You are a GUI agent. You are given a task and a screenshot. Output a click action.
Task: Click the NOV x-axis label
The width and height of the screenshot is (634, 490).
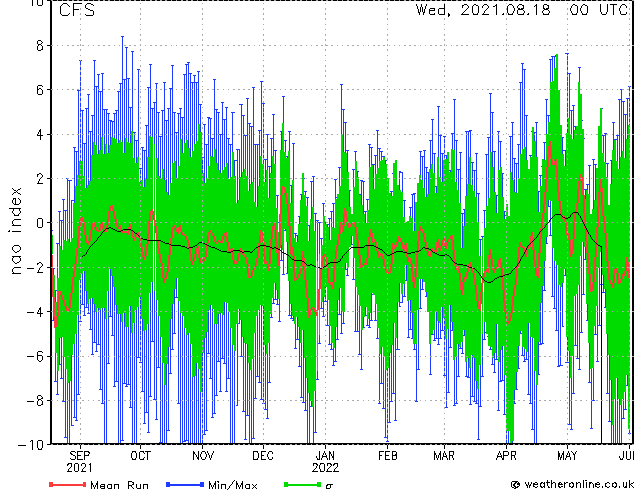pyautogui.click(x=203, y=456)
